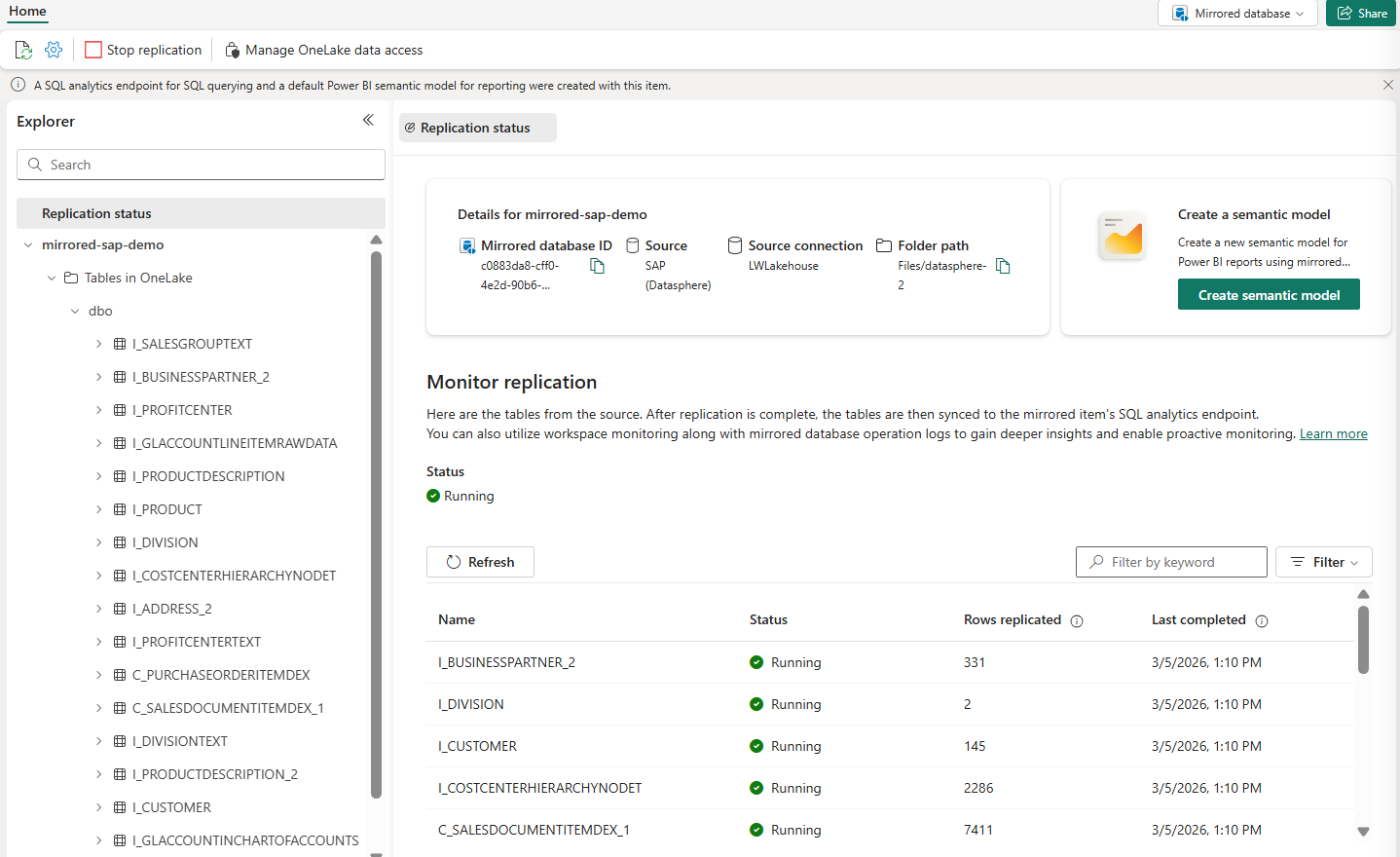Open the Learn more link
The width and height of the screenshot is (1400, 857).
coord(1333,432)
